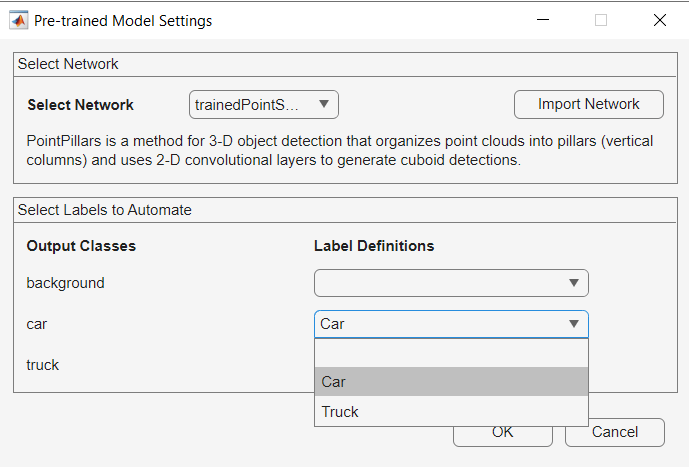The image size is (689, 467).
Task: Click the Output Classes column heading
Action: point(81,246)
